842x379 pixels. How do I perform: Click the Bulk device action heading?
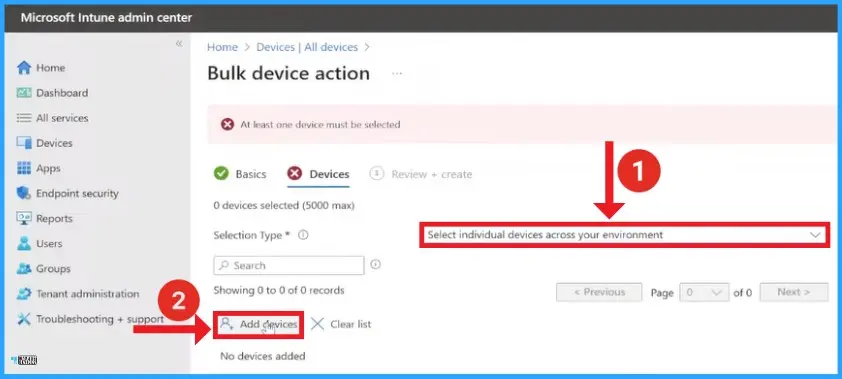288,74
